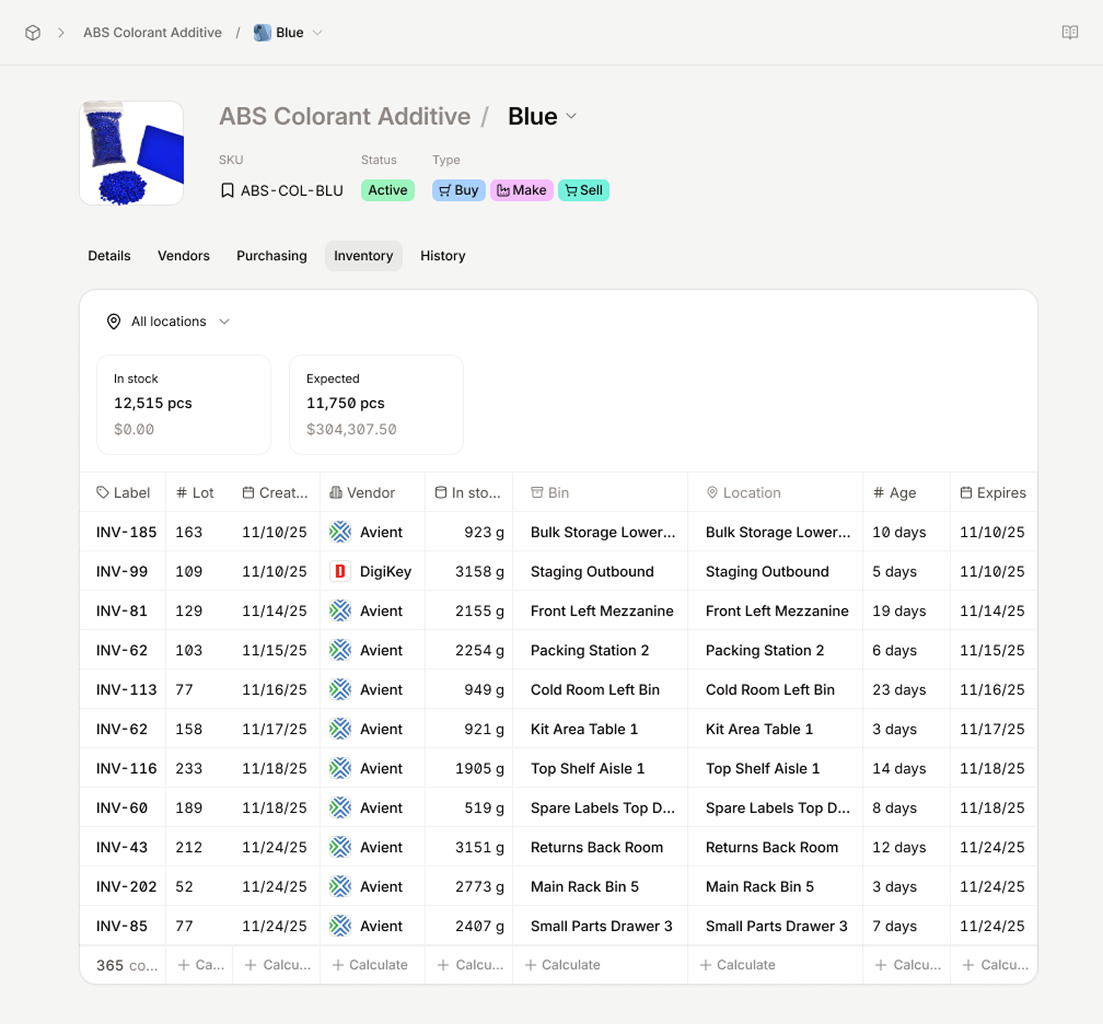Viewport: 1103px width, 1024px height.
Task: Click the Avient logo in INV-81 row
Action: pyautogui.click(x=340, y=611)
